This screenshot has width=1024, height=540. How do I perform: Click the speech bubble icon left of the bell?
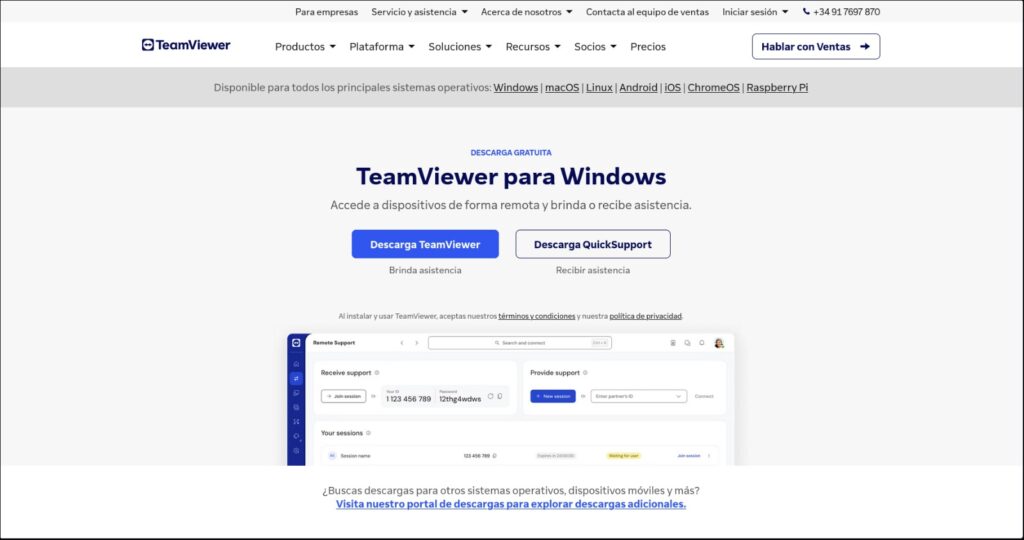687,343
